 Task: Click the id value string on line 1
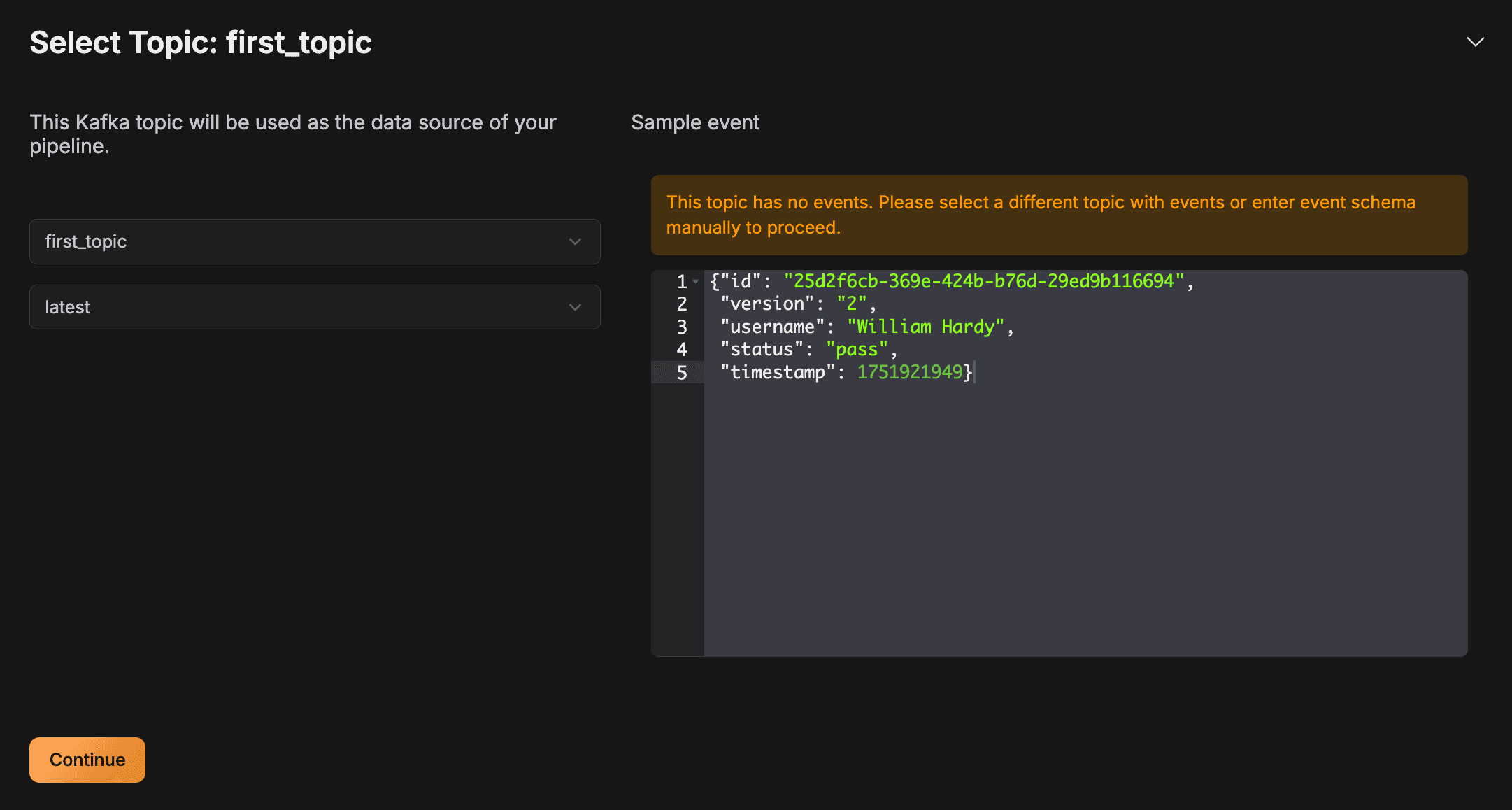tap(984, 281)
